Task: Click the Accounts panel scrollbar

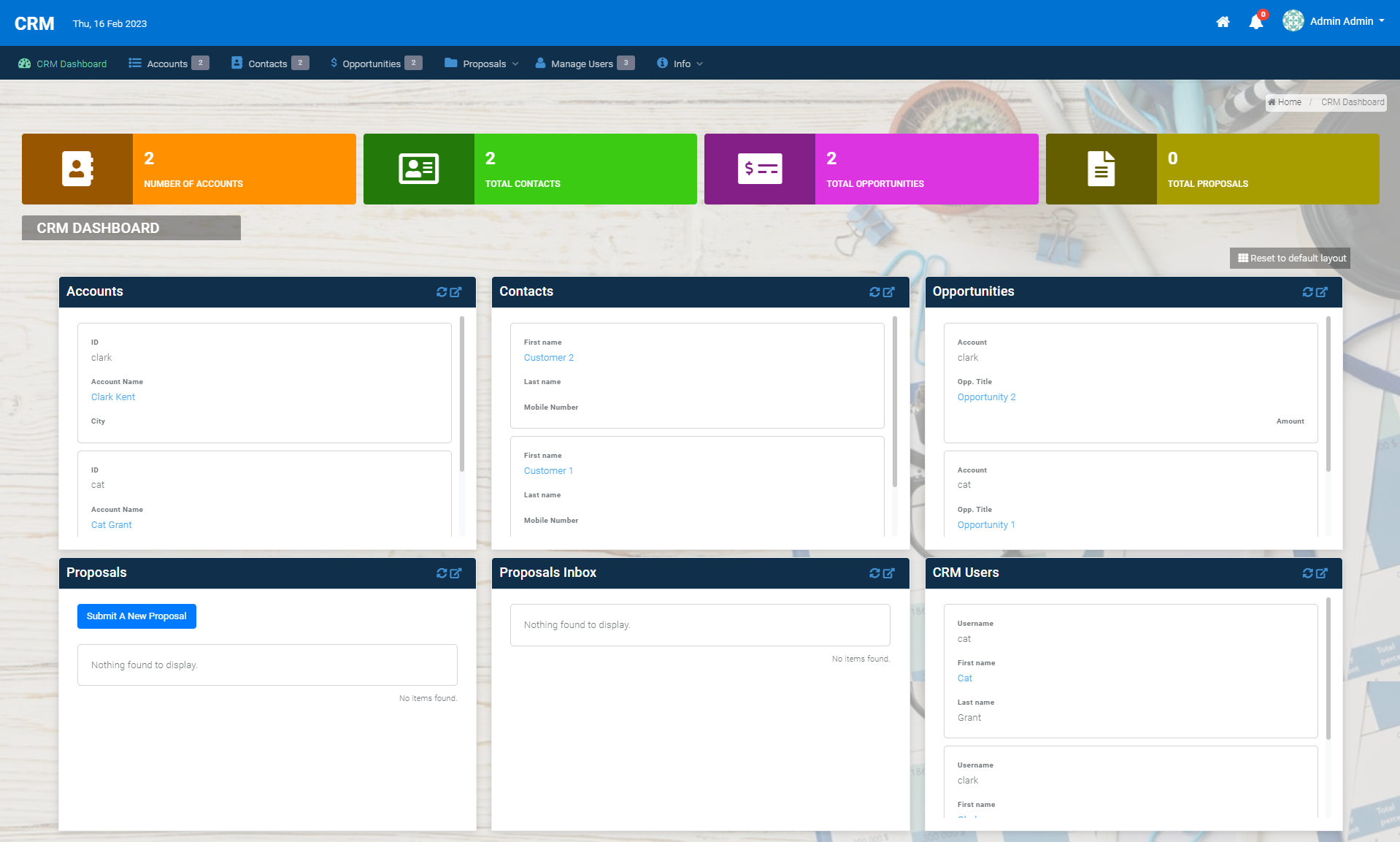Action: [462, 394]
